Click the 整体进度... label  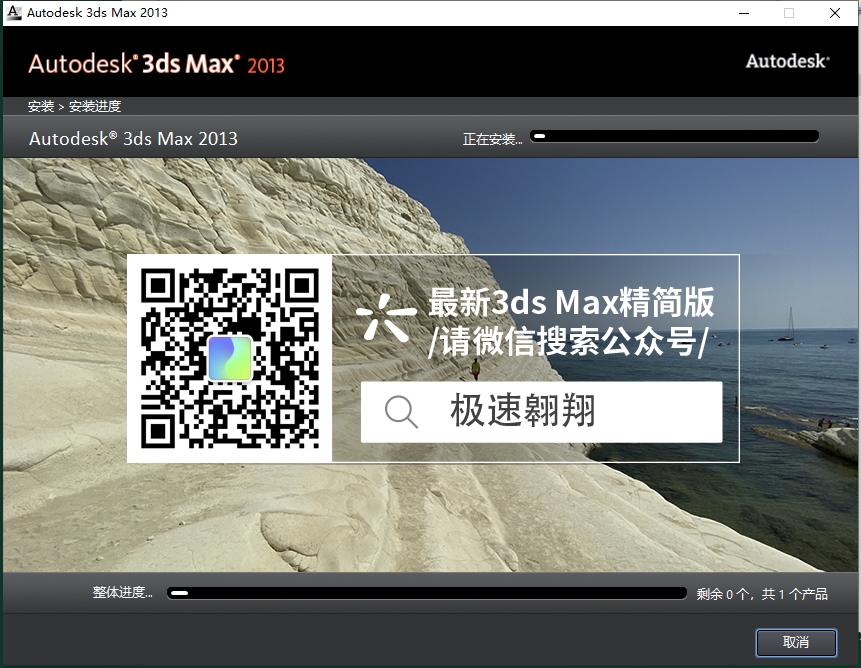click(122, 592)
